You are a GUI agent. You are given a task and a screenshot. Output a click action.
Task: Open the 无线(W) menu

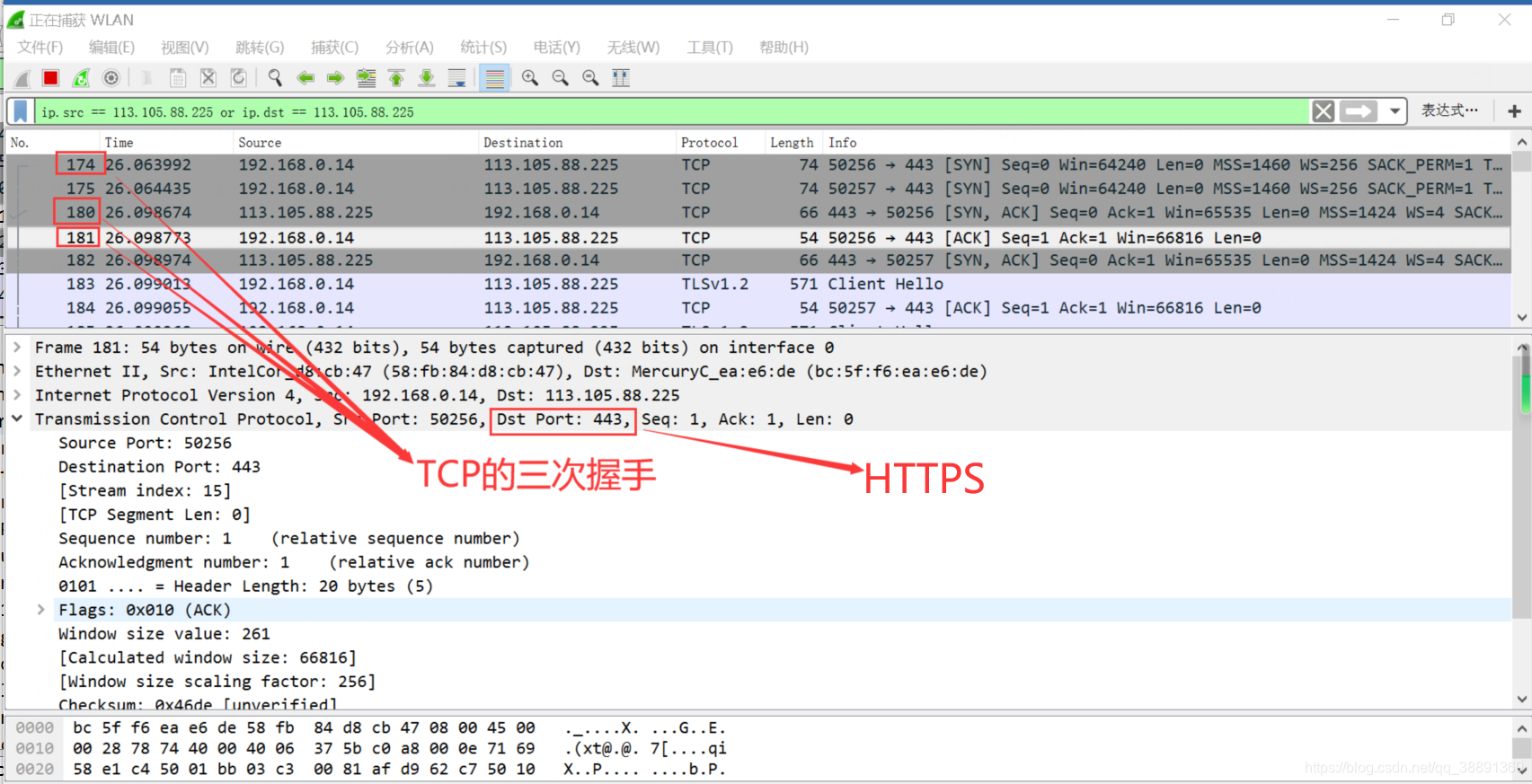pos(633,48)
